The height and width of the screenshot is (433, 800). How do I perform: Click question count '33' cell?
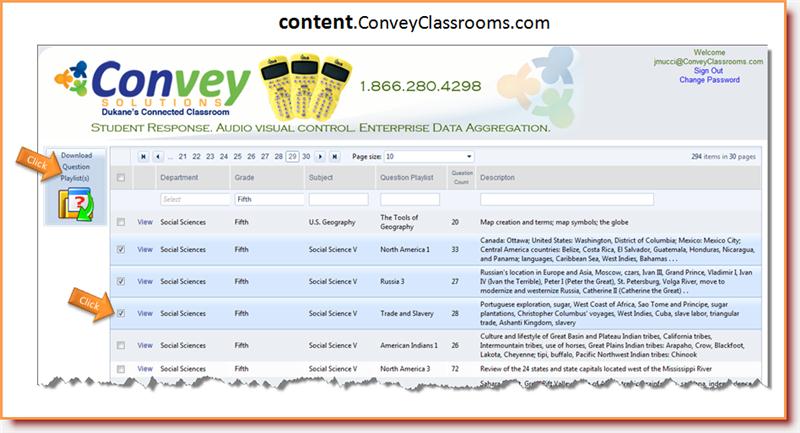coord(455,249)
